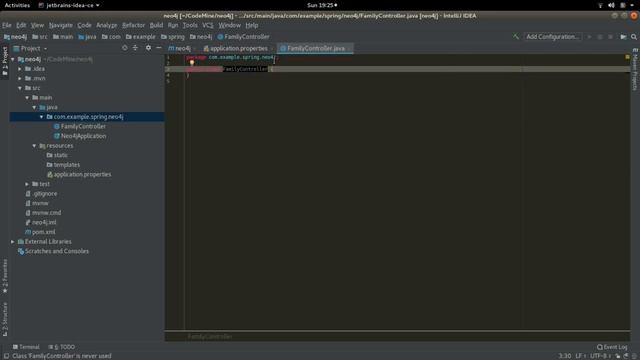Open network icon in top bar

pyautogui.click(x=600, y=5)
